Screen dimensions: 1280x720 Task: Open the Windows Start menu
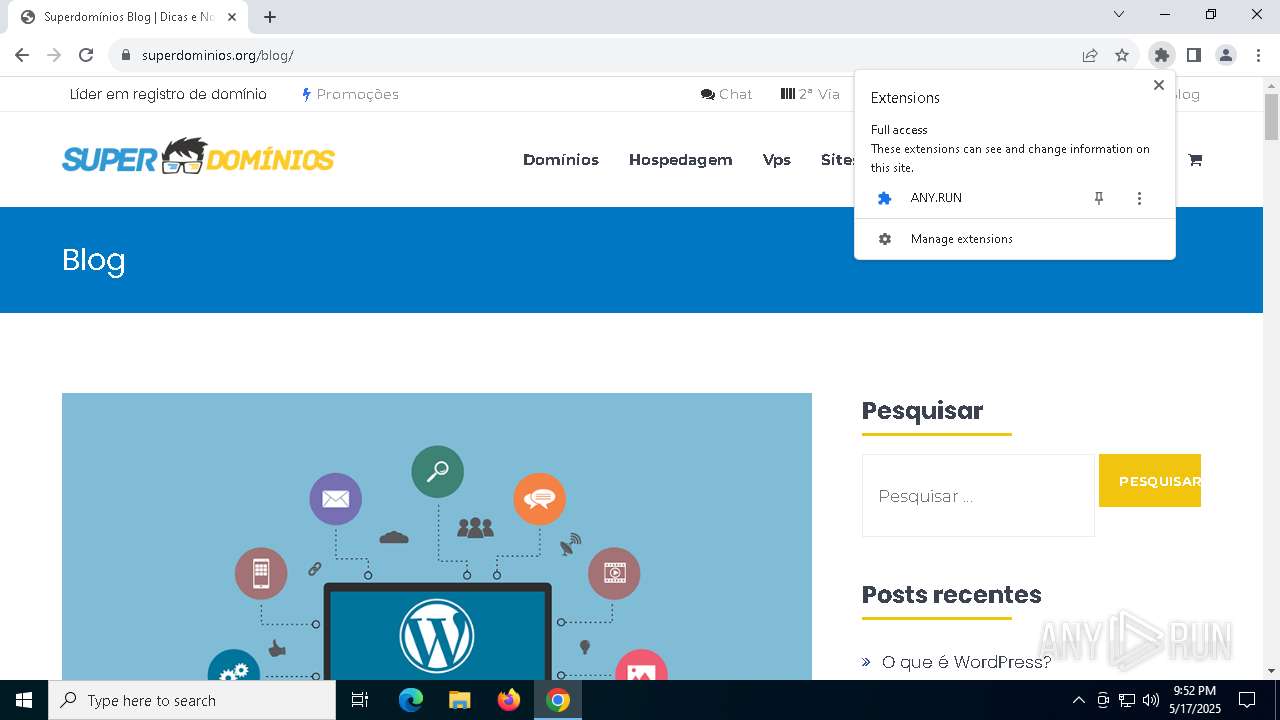[x=24, y=700]
